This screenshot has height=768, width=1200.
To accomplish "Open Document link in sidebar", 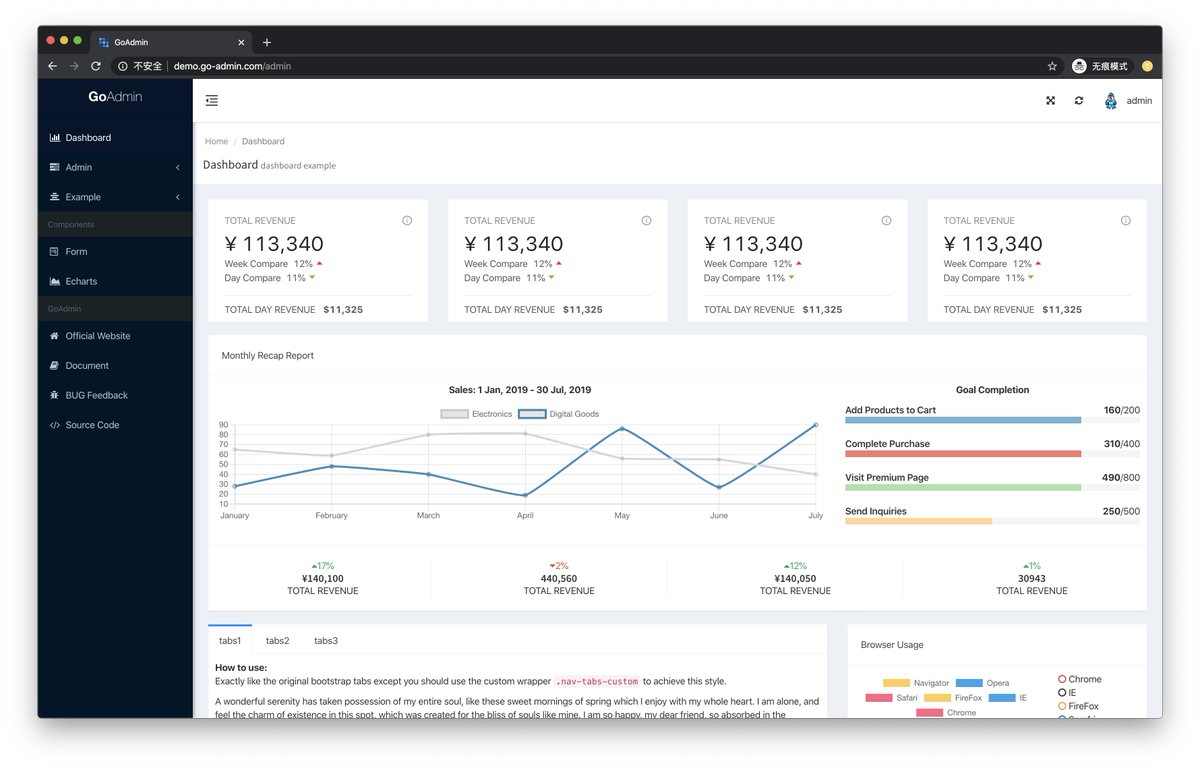I will point(115,366).
